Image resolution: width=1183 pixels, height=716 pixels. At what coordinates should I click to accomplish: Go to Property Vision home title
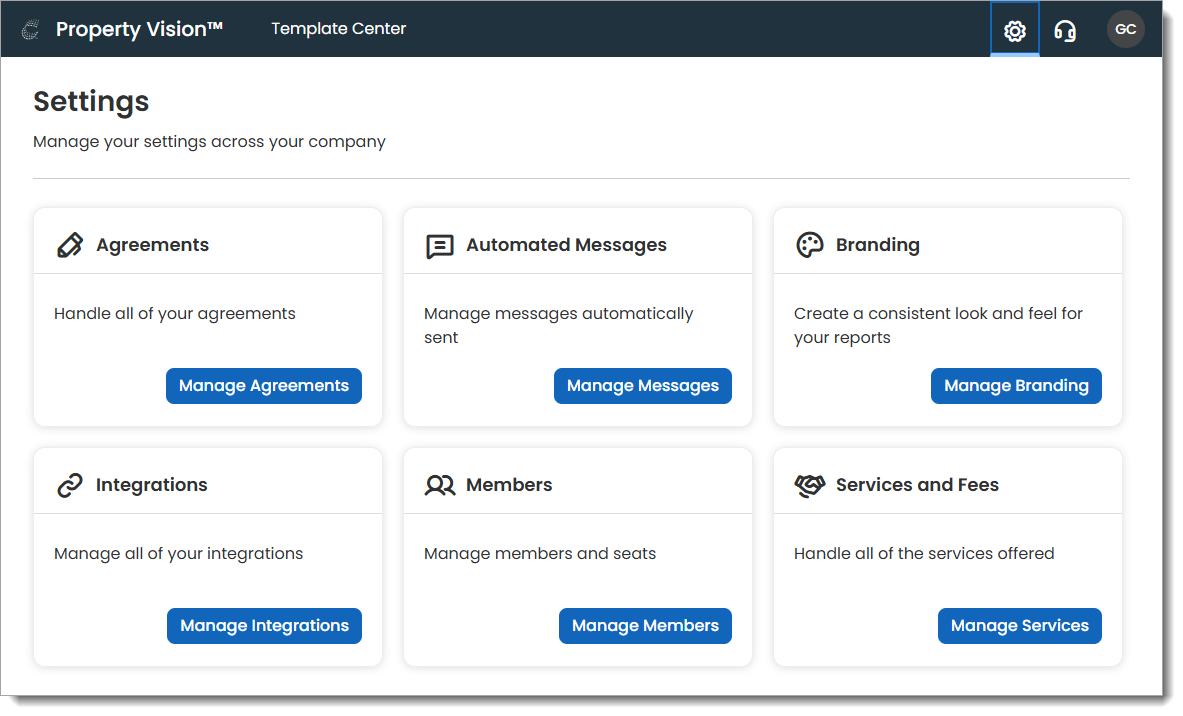tap(139, 30)
